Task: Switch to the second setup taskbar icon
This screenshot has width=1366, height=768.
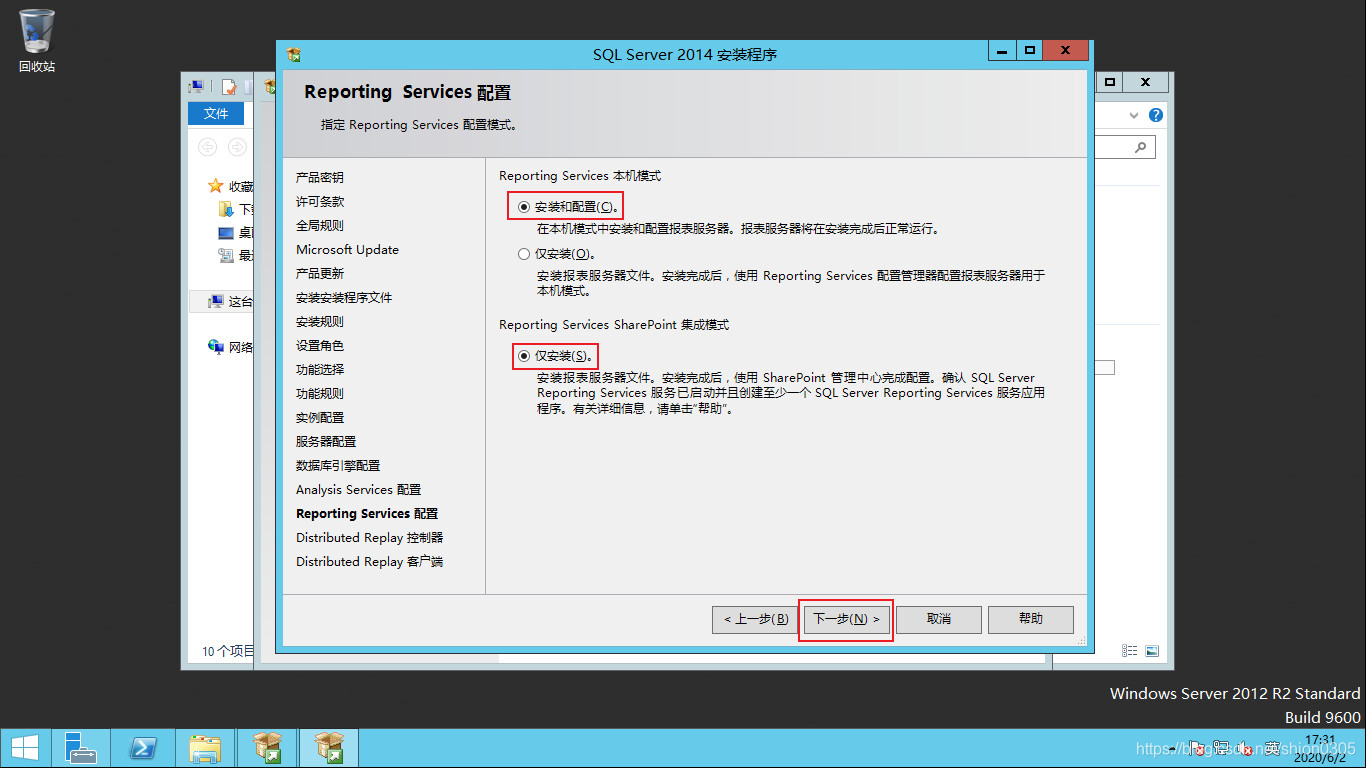Action: (328, 748)
